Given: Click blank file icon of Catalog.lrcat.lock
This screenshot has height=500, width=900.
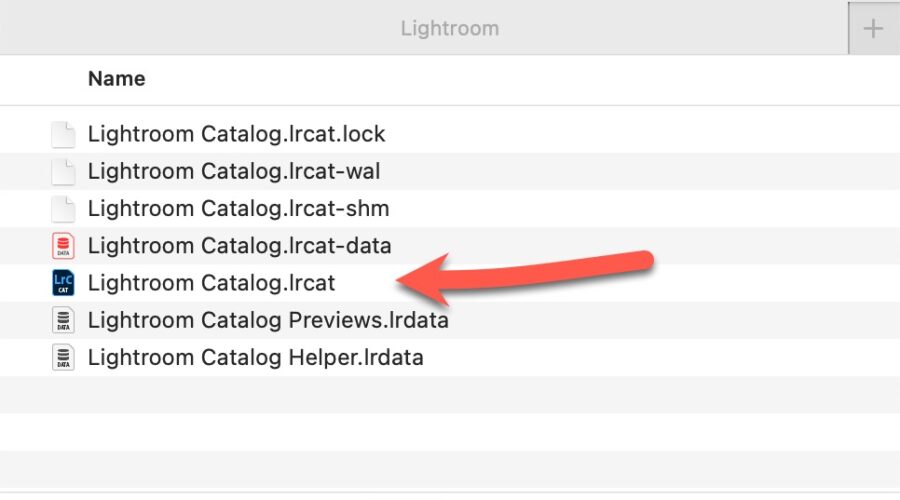Looking at the screenshot, I should point(63,134).
